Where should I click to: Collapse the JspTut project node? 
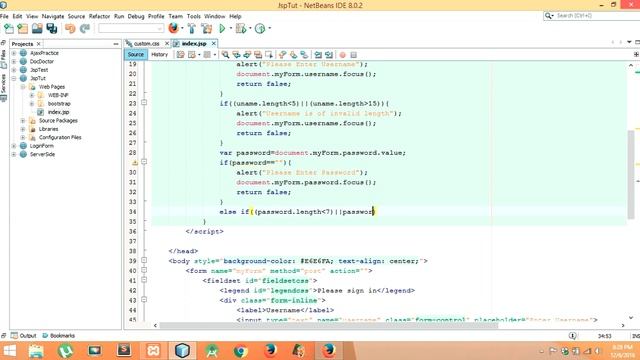(14, 78)
